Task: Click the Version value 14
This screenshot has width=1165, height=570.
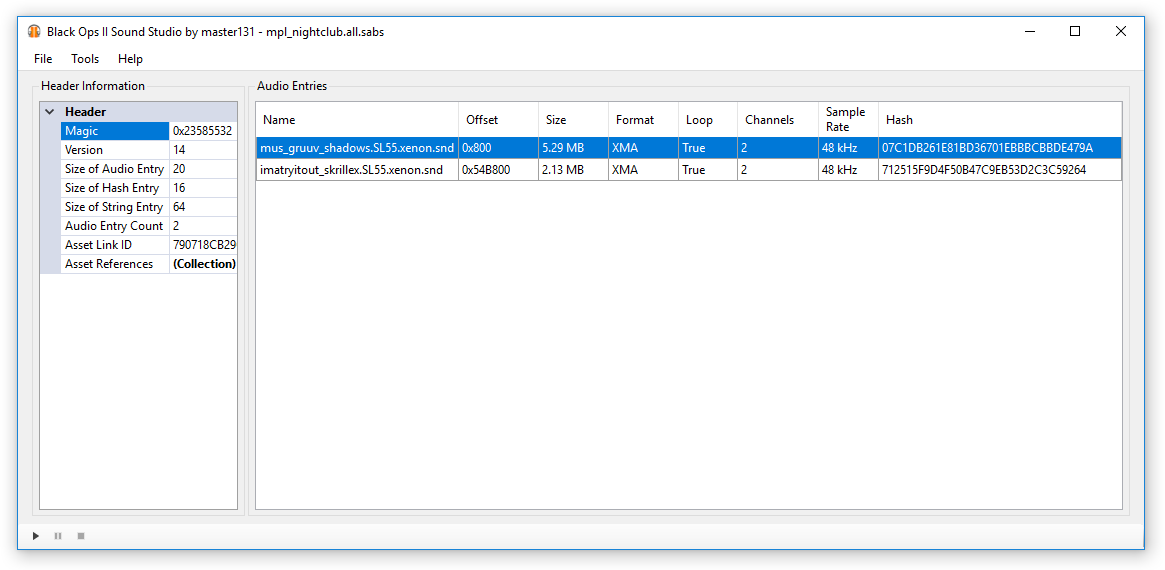Action: (x=203, y=150)
